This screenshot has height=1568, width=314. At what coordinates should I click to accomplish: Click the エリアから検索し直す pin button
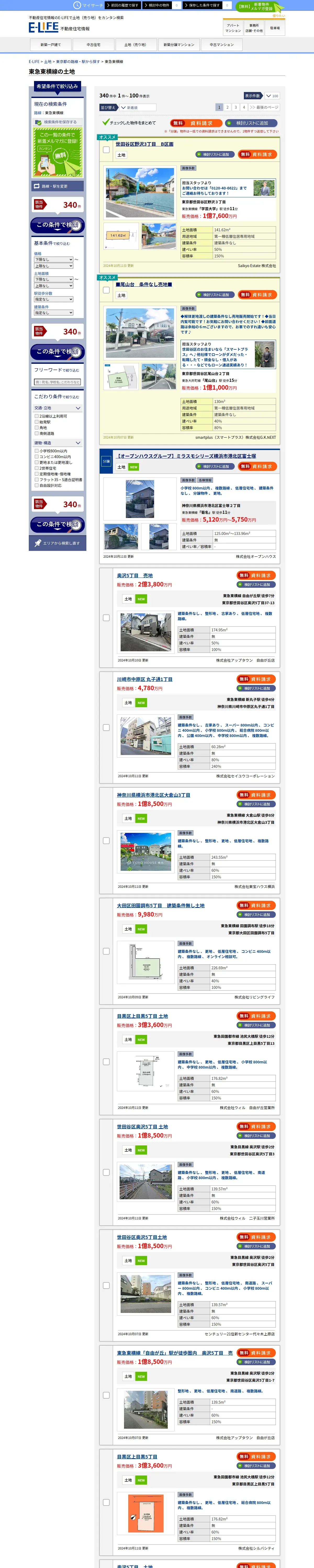57,543
